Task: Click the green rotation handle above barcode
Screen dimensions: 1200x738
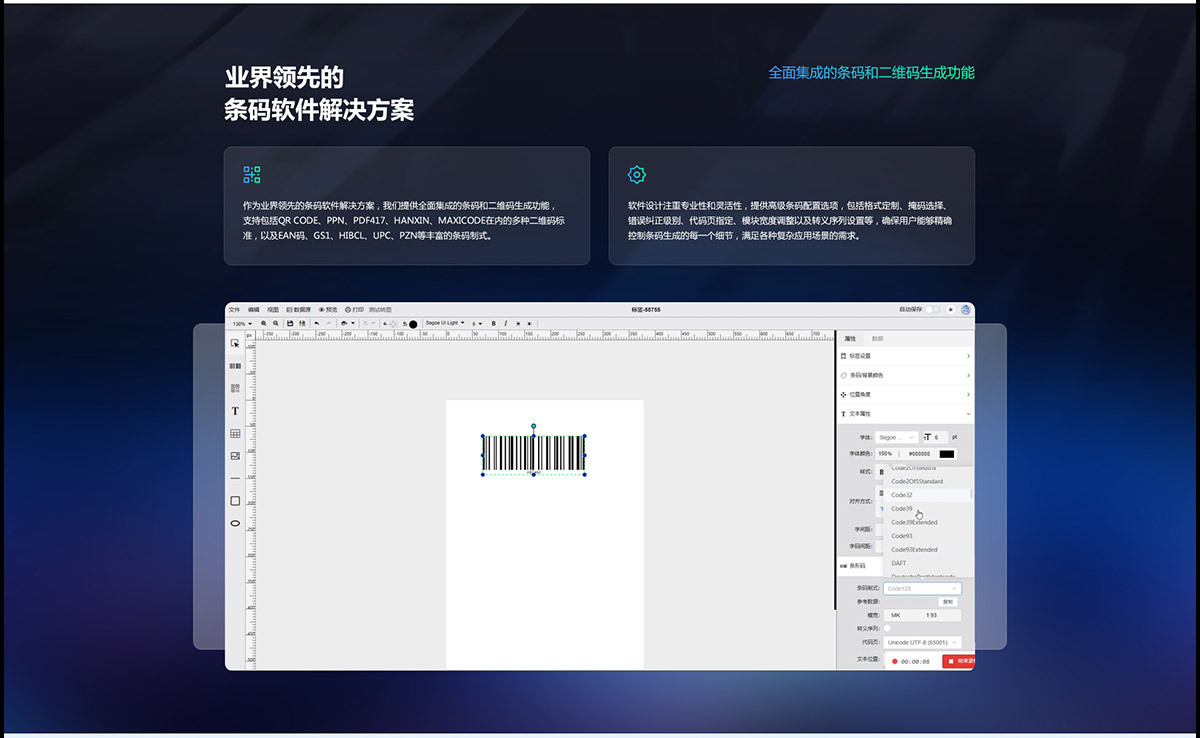Action: (x=533, y=426)
